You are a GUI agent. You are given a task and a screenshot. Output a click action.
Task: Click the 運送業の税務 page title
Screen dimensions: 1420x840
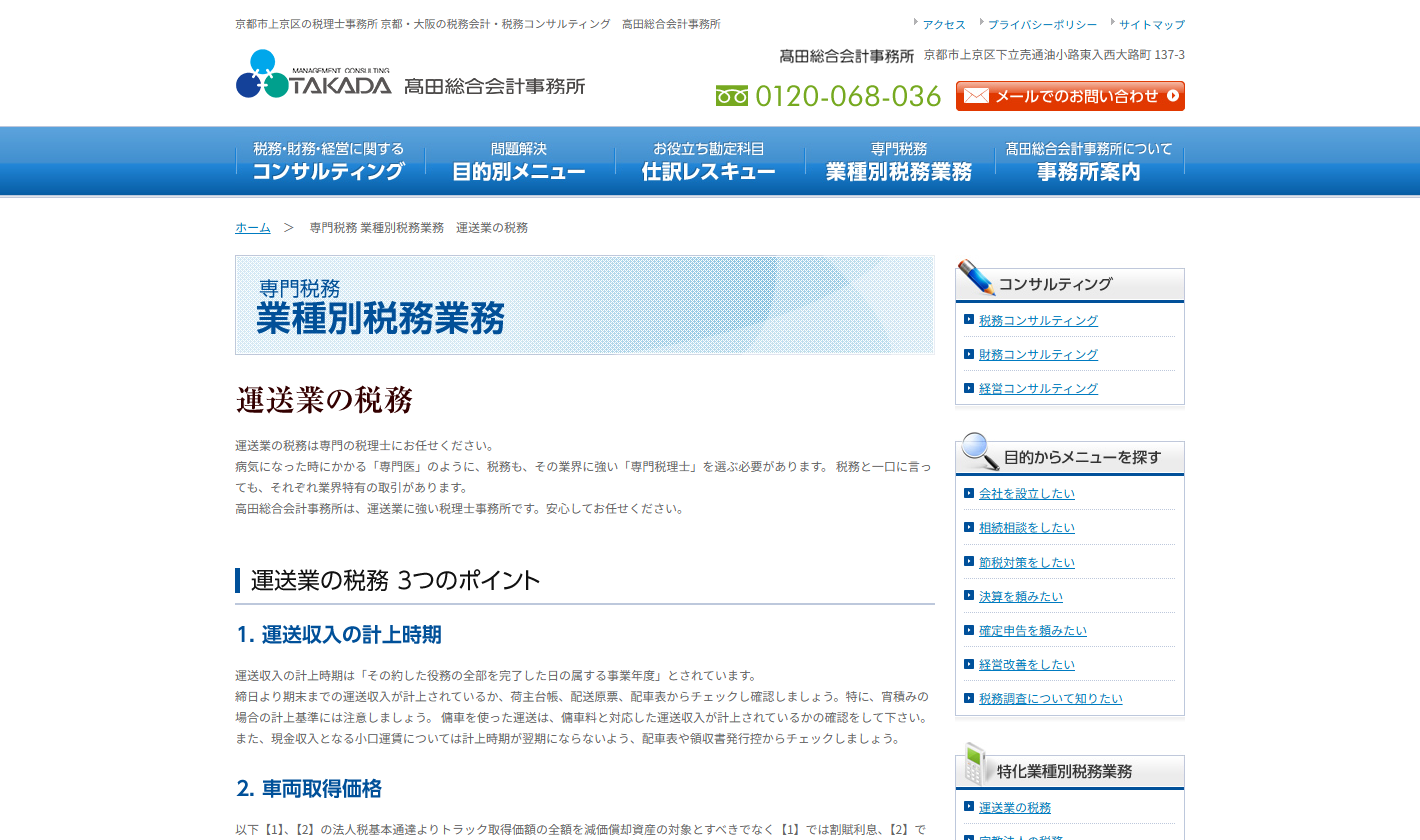coord(325,400)
